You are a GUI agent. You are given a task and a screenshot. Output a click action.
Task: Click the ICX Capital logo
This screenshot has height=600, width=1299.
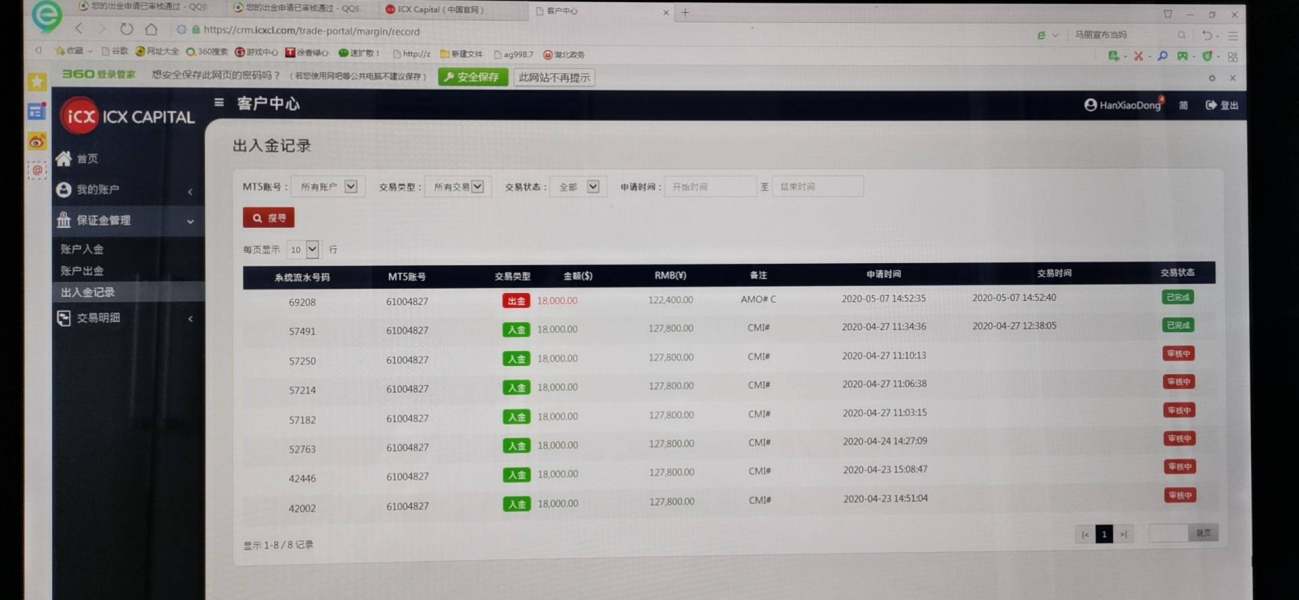[127, 116]
